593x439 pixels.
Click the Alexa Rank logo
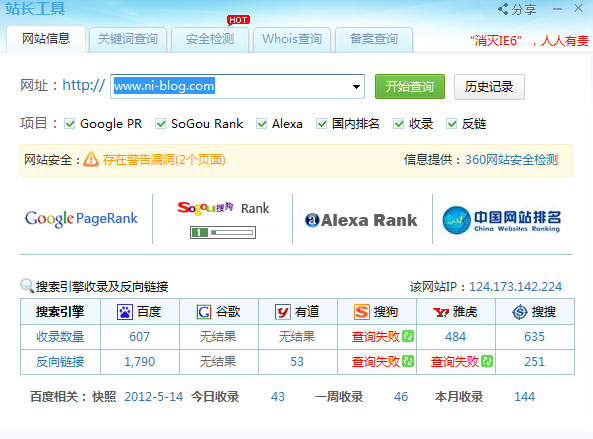coord(361,220)
